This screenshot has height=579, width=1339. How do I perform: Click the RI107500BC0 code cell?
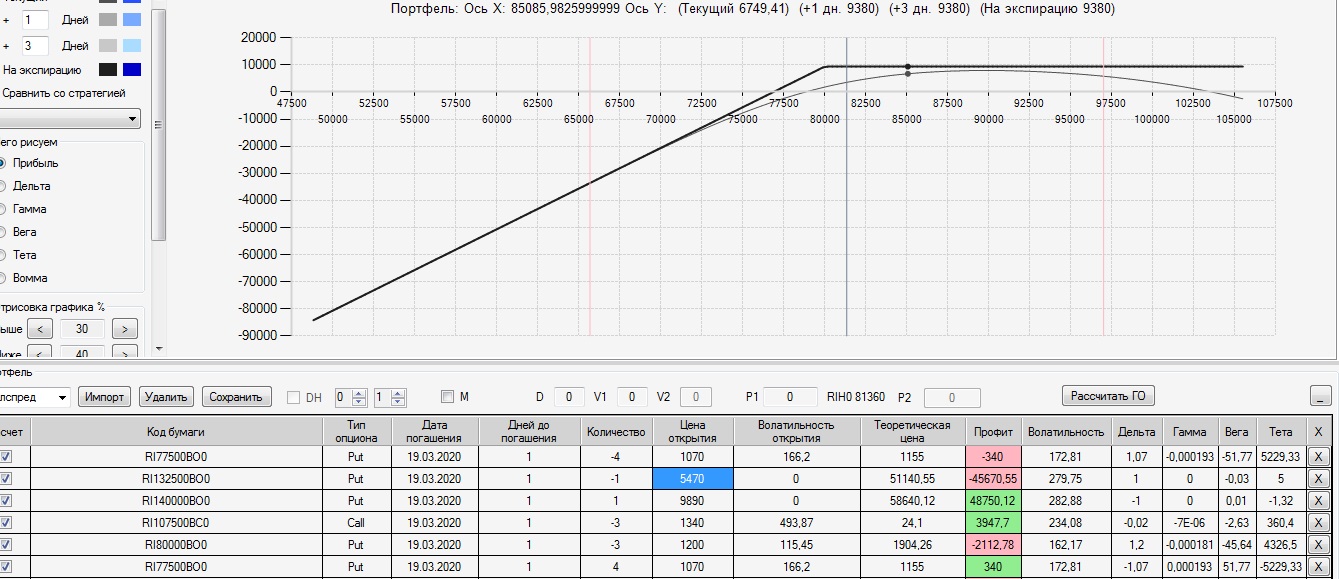point(176,523)
